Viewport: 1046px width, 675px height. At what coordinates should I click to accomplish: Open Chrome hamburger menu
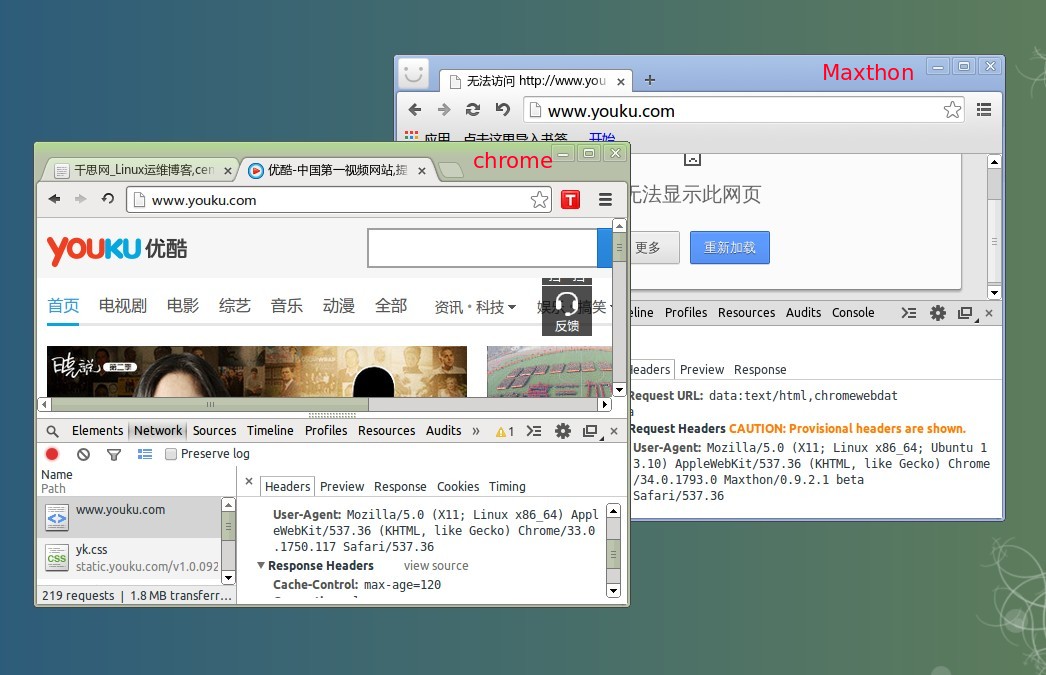[x=605, y=199]
